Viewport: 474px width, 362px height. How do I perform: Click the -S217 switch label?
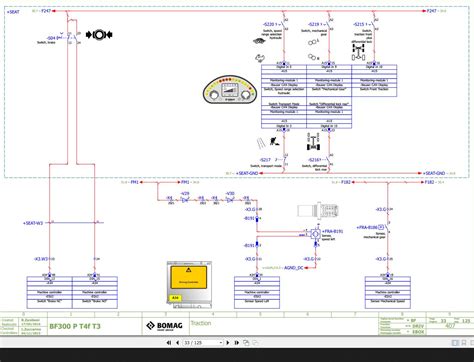265,160
